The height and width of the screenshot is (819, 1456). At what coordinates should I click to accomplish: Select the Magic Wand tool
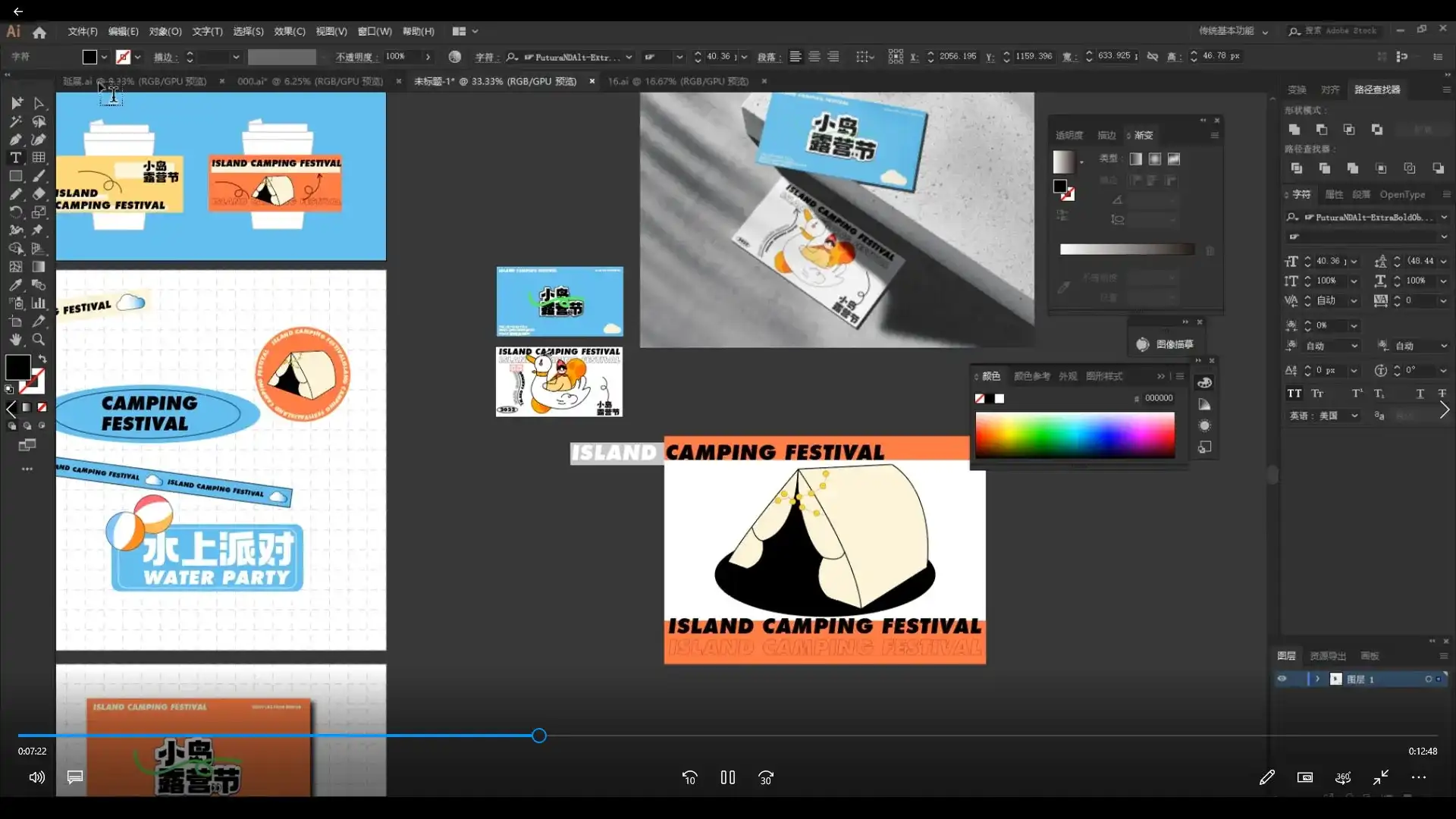click(15, 121)
